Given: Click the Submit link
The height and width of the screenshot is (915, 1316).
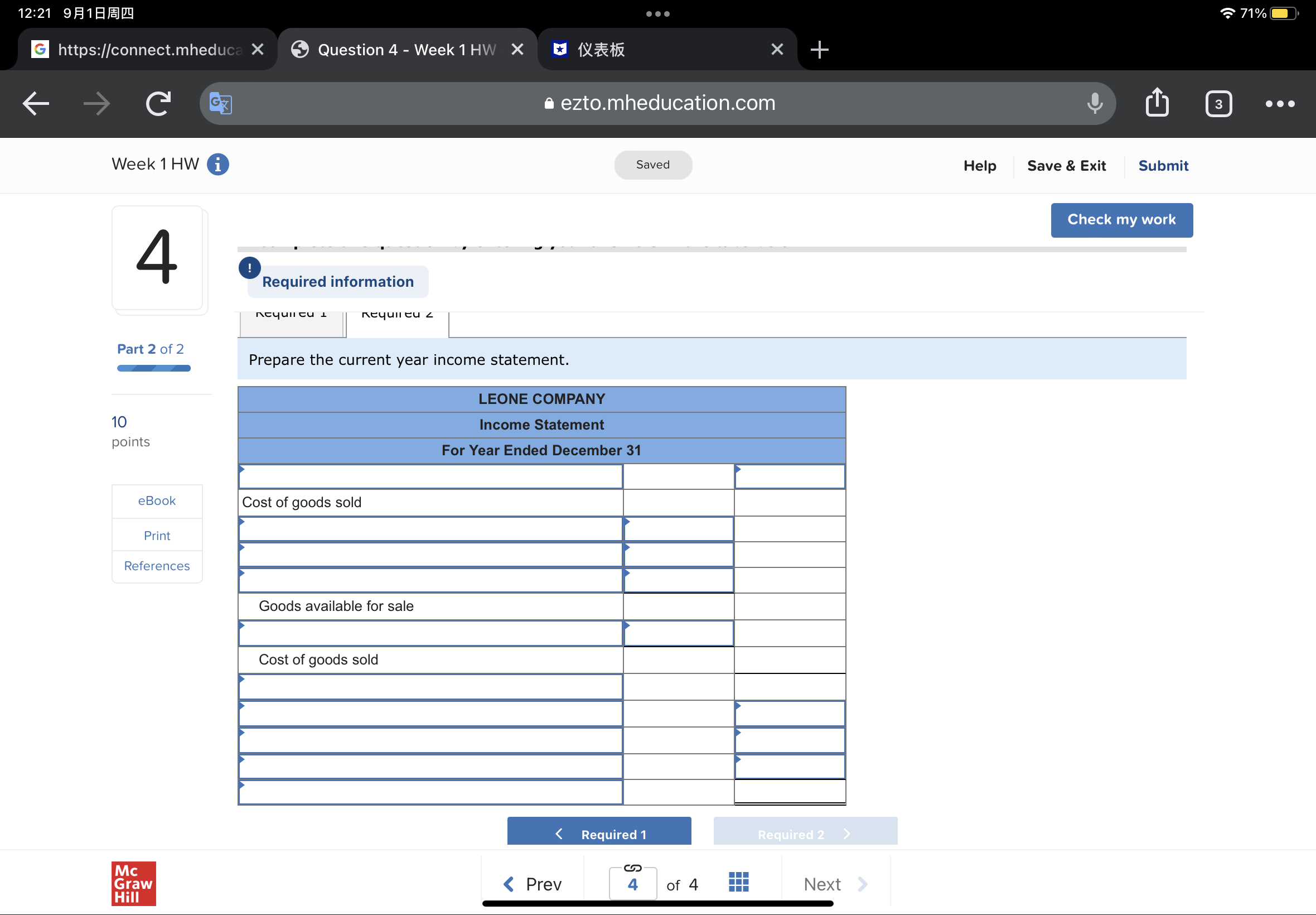Looking at the screenshot, I should pos(1163,166).
